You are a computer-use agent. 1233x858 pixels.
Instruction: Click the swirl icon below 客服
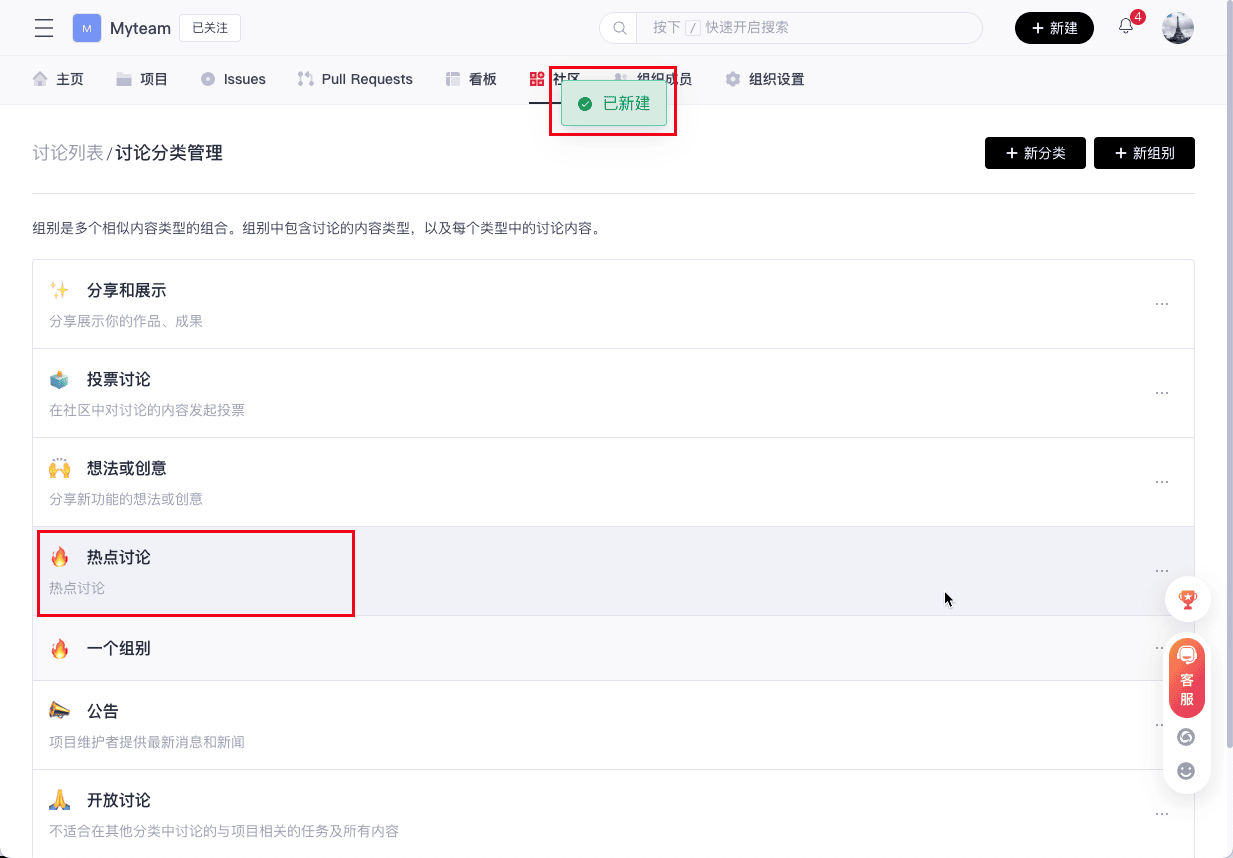[x=1187, y=737]
